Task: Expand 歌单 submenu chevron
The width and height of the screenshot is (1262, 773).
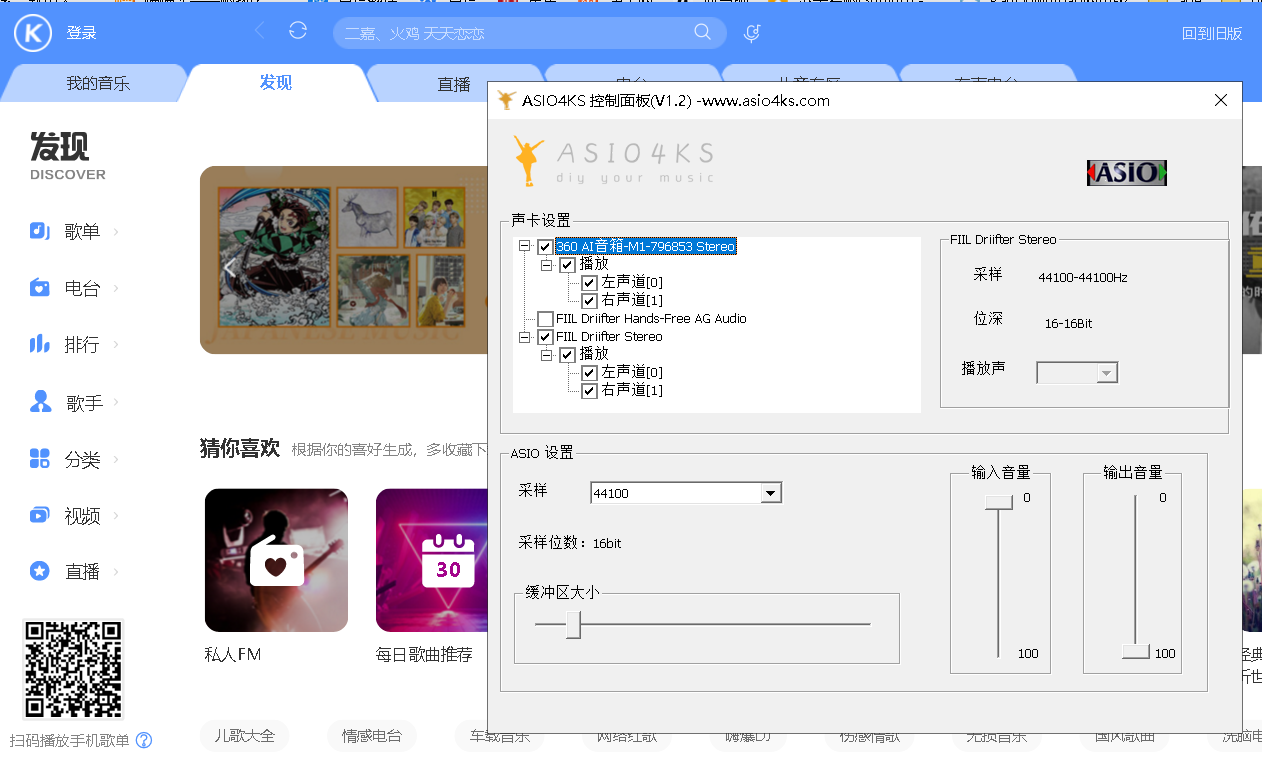Action: tap(116, 231)
